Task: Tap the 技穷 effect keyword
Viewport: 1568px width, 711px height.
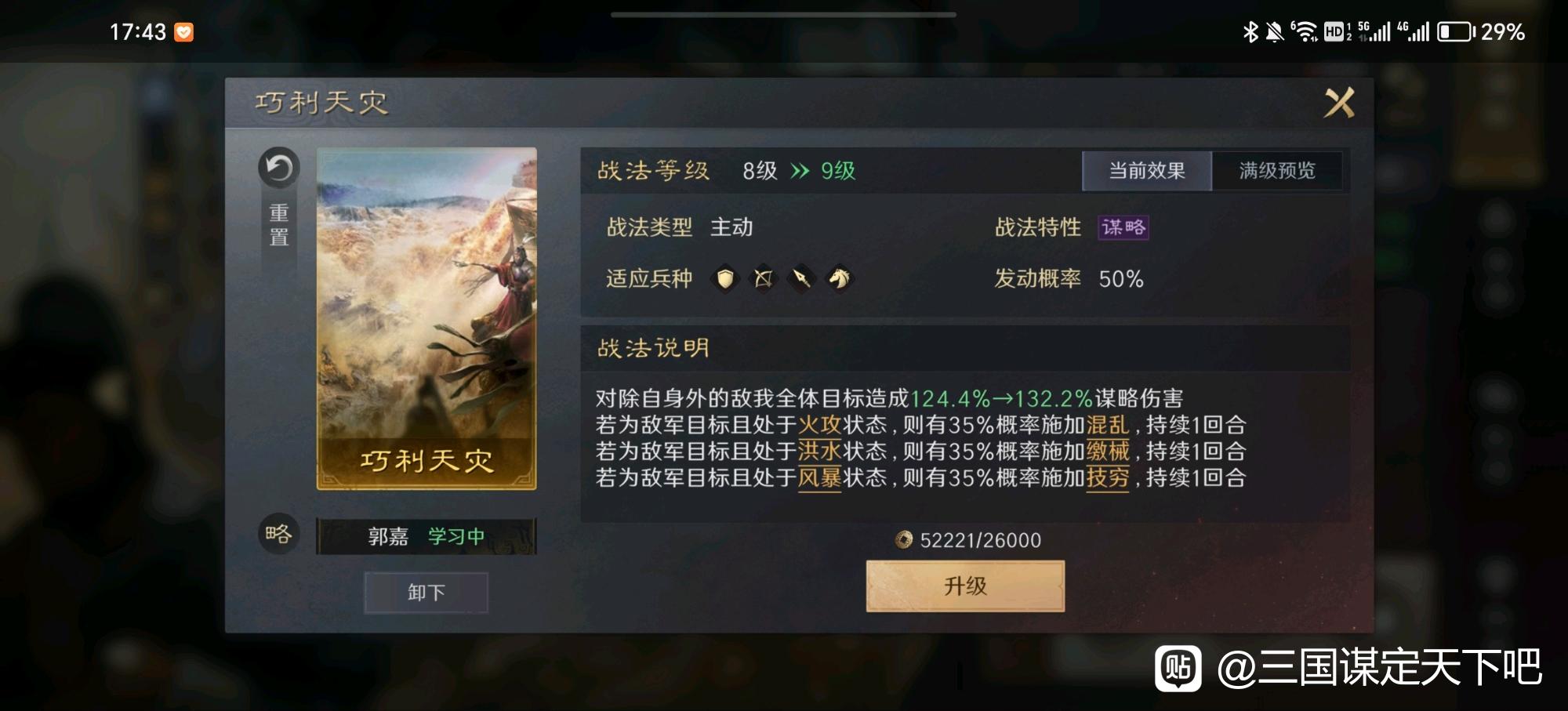Action: 1108,477
